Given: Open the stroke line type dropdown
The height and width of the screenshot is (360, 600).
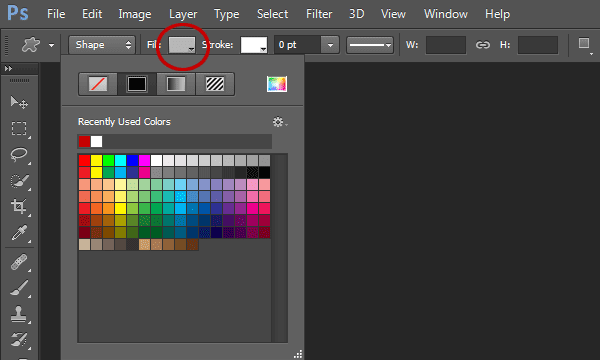Looking at the screenshot, I should pyautogui.click(x=370, y=45).
